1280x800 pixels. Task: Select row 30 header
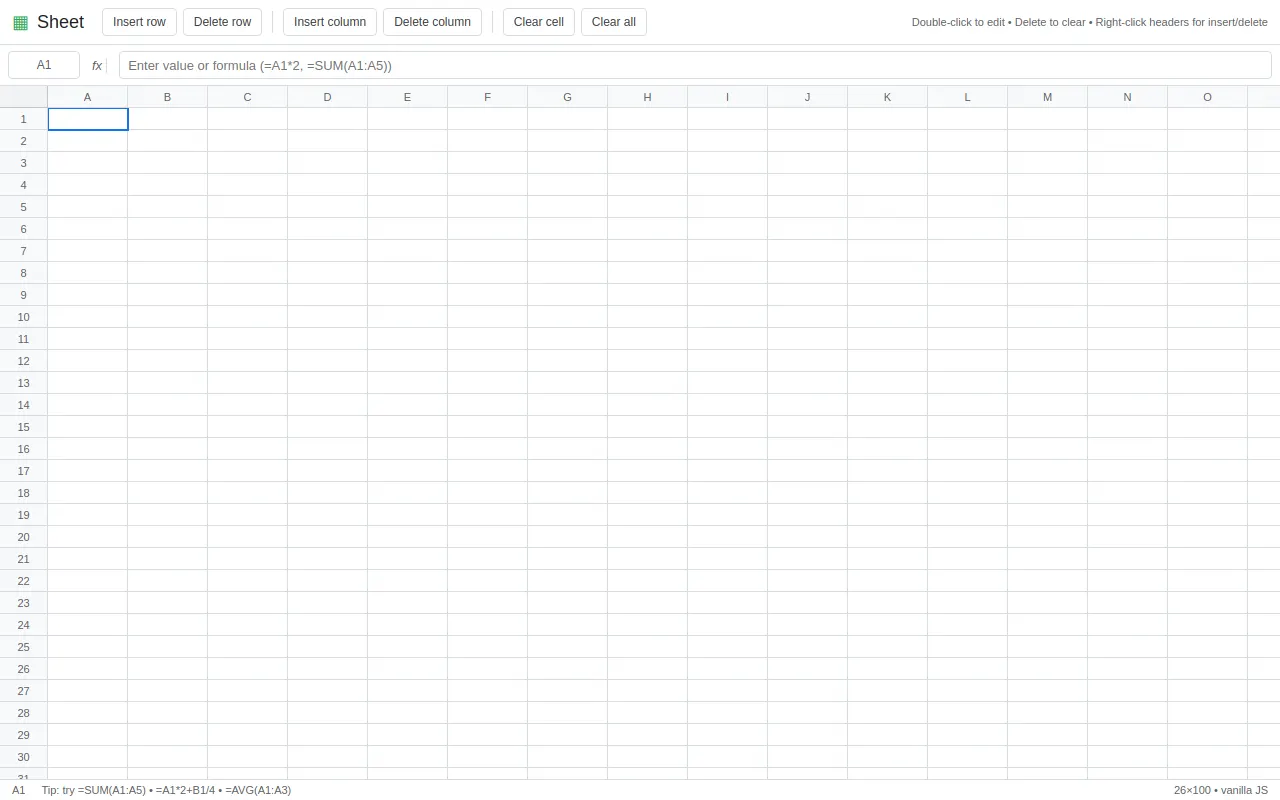(24, 757)
